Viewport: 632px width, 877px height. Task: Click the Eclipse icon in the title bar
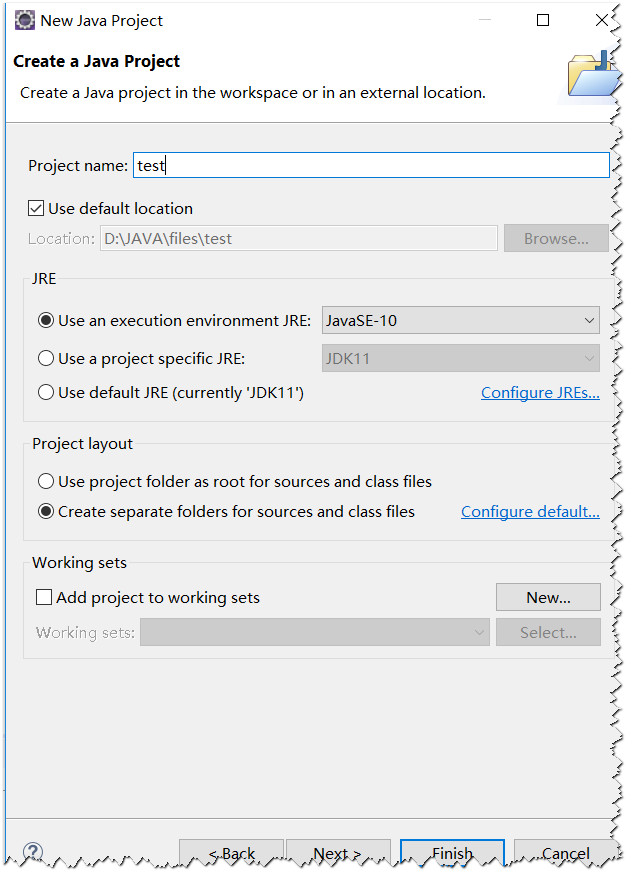(24, 19)
